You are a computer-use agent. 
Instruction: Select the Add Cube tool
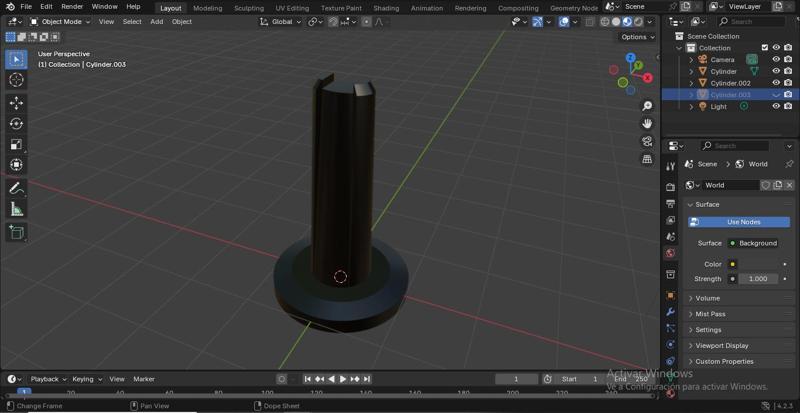[x=16, y=232]
